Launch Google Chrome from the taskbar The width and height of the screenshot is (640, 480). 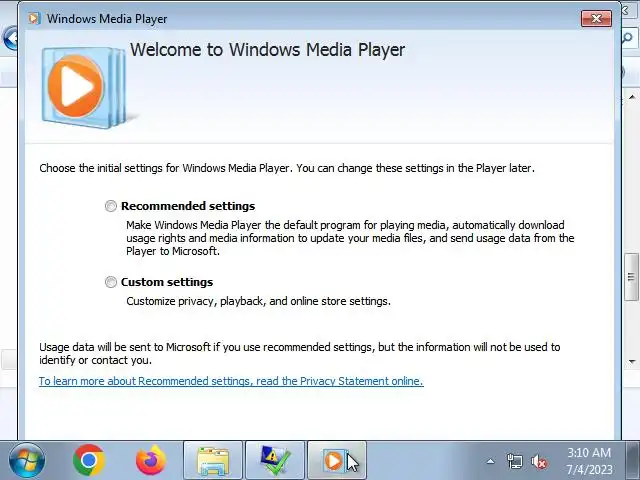tap(89, 460)
